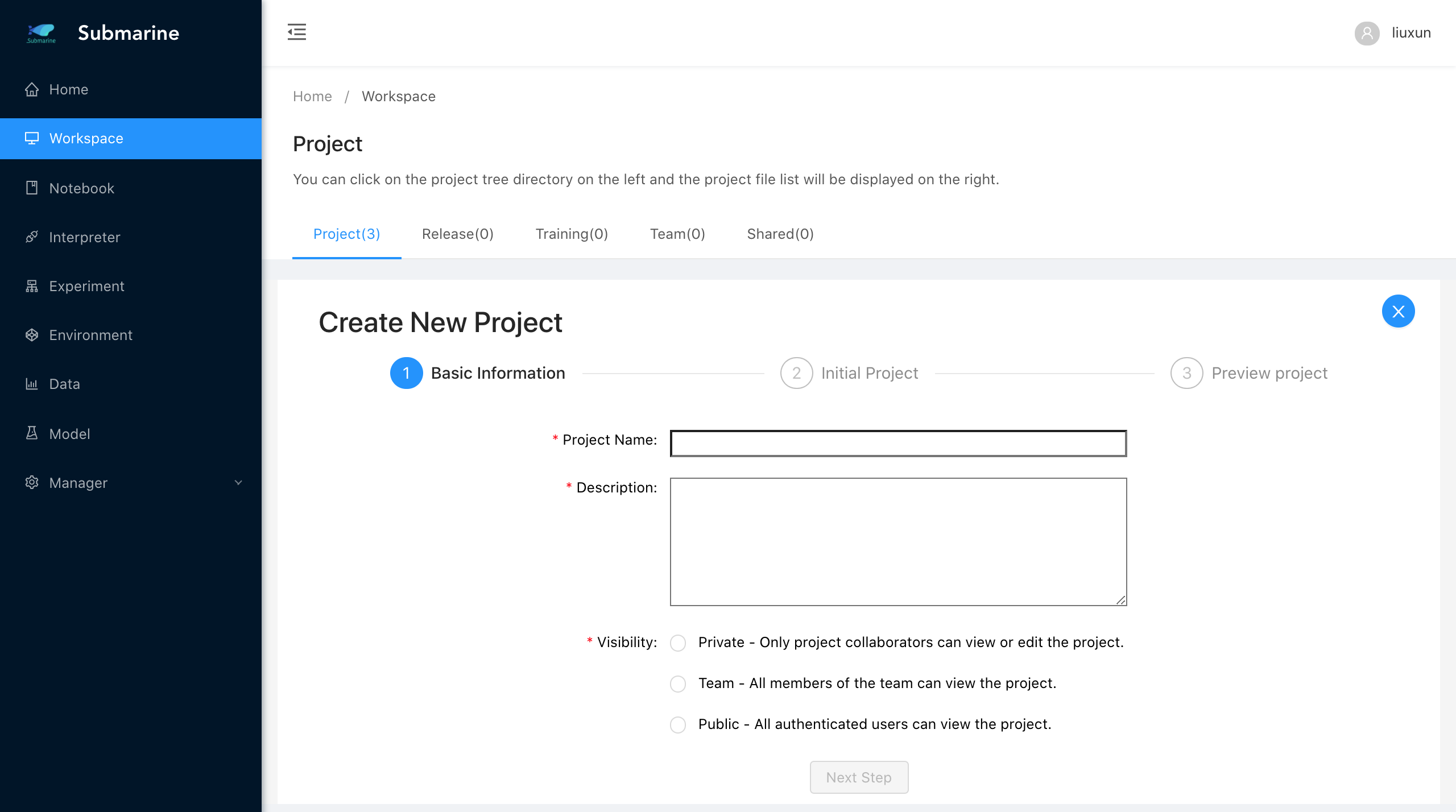This screenshot has width=1456, height=812.
Task: Click the Experiment cluster icon
Action: point(32,286)
